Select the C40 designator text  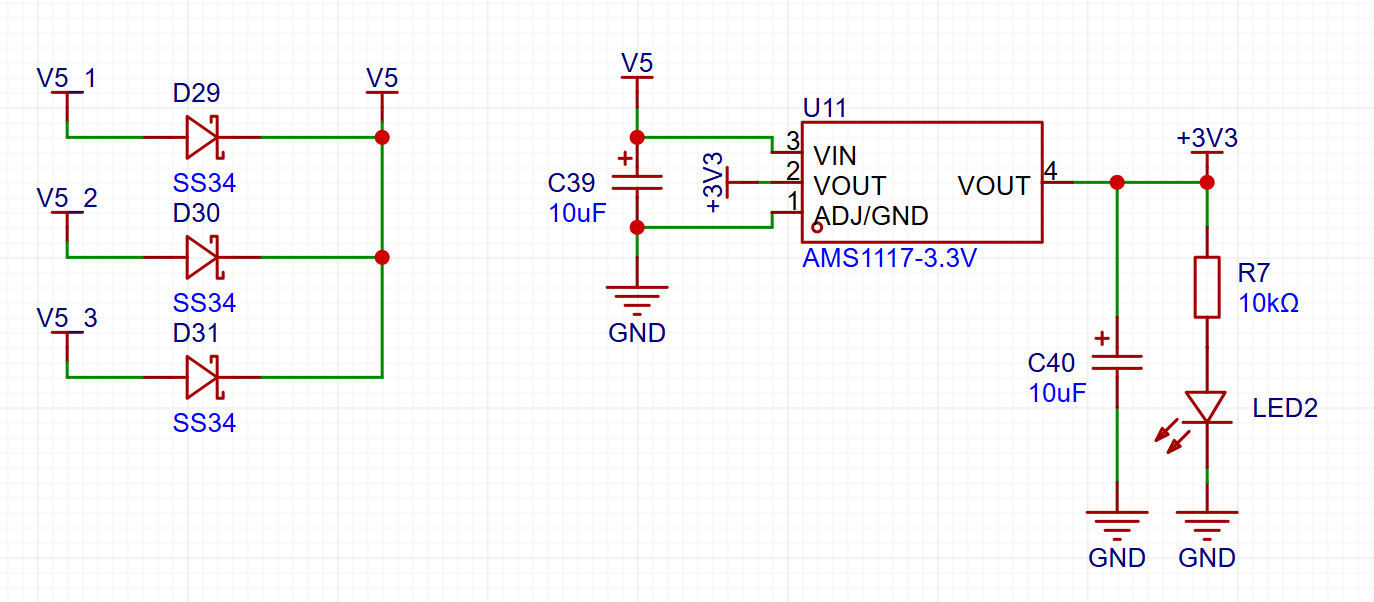click(x=1052, y=363)
